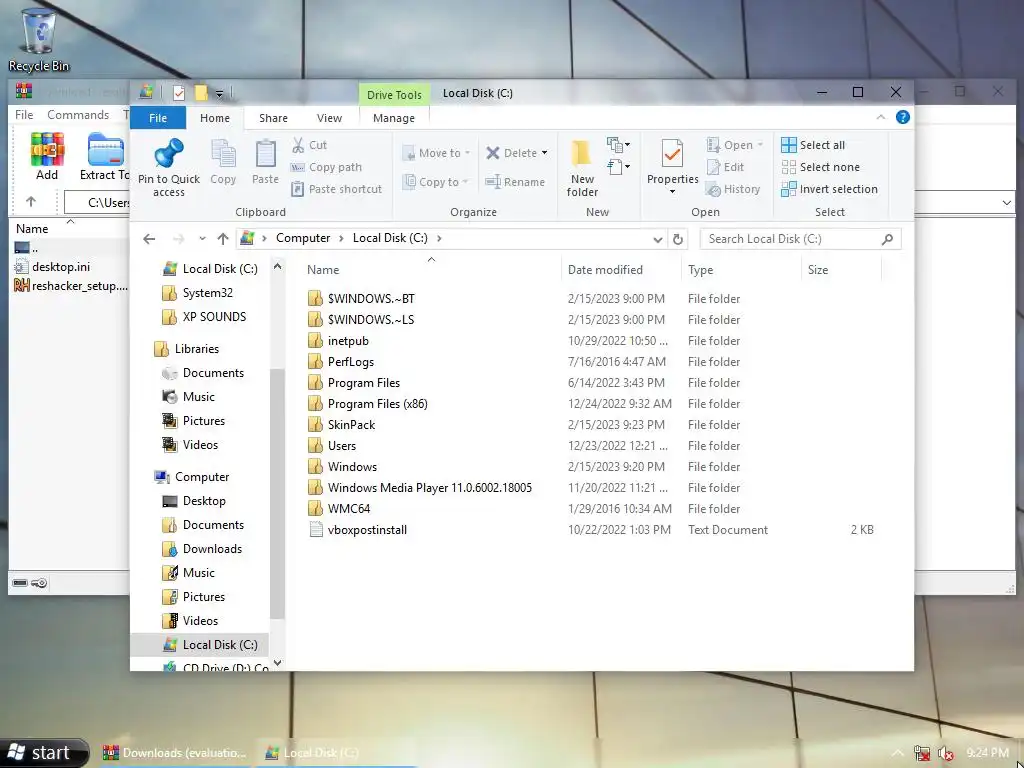Click the Cut scissors button
Viewport: 1024px width, 768px height.
click(x=310, y=145)
